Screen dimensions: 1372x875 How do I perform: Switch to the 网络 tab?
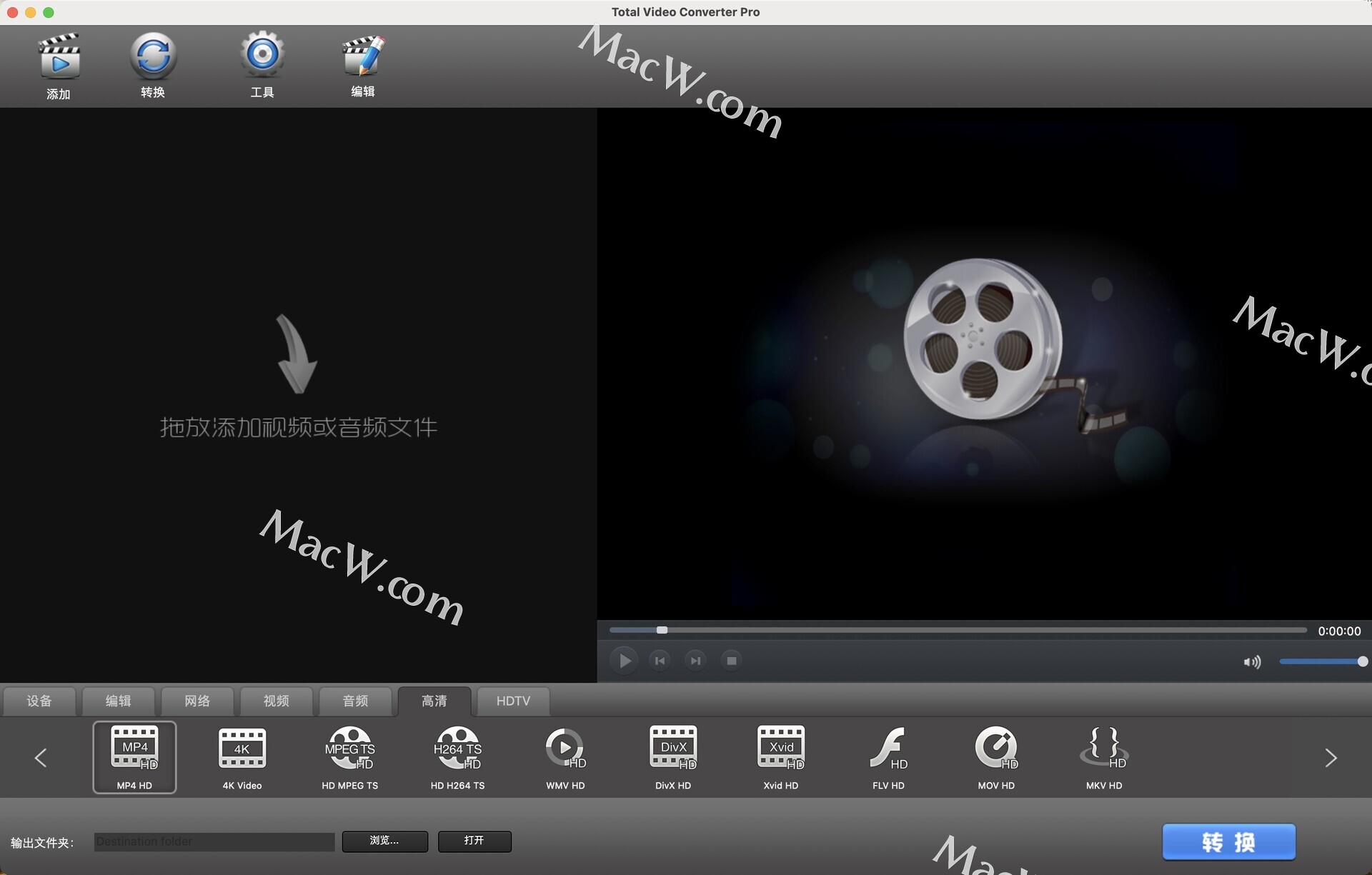197,701
